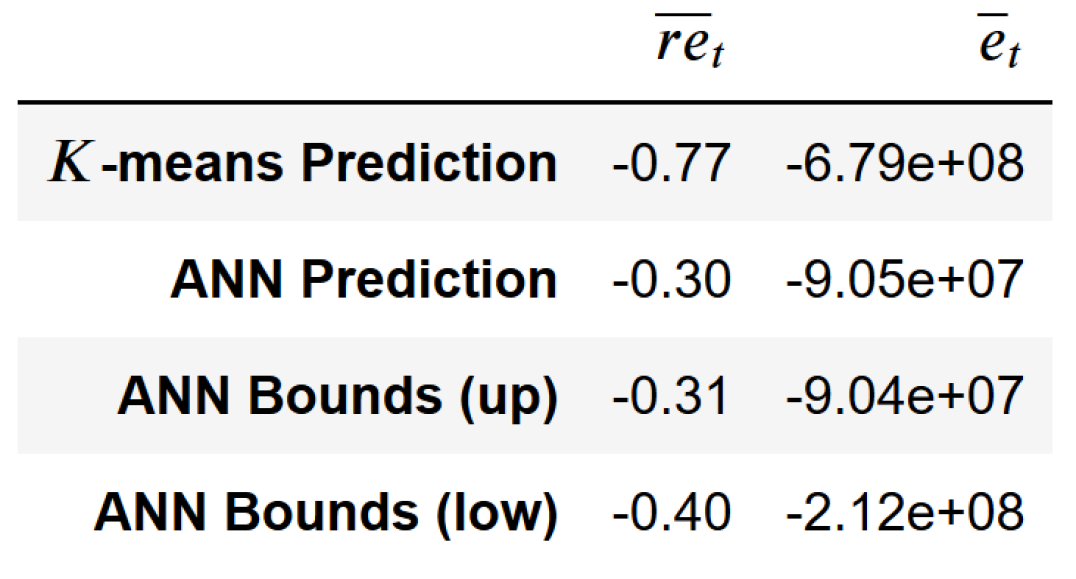Screen dimensions: 1076x579
Task: Click the -6.79e+08 value cell
Action: pyautogui.click(x=905, y=163)
